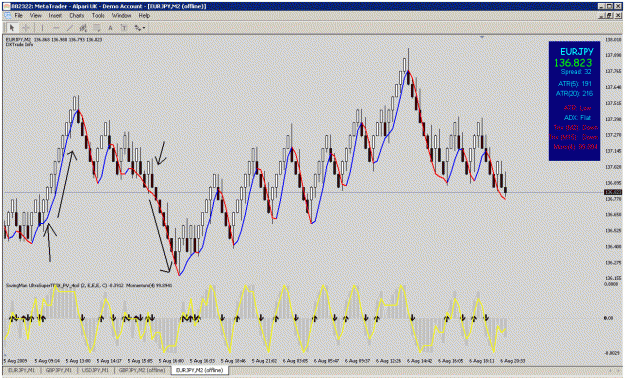Select the Fibonacci retracement tool
625x378 pixels.
(x=96, y=28)
